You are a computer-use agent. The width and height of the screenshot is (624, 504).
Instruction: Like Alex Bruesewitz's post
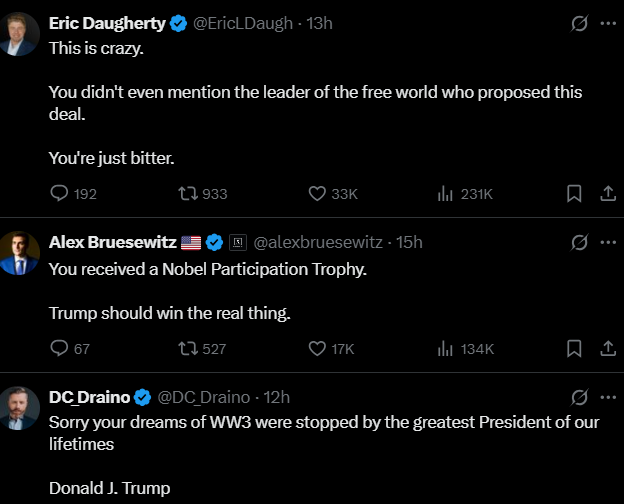tap(317, 349)
